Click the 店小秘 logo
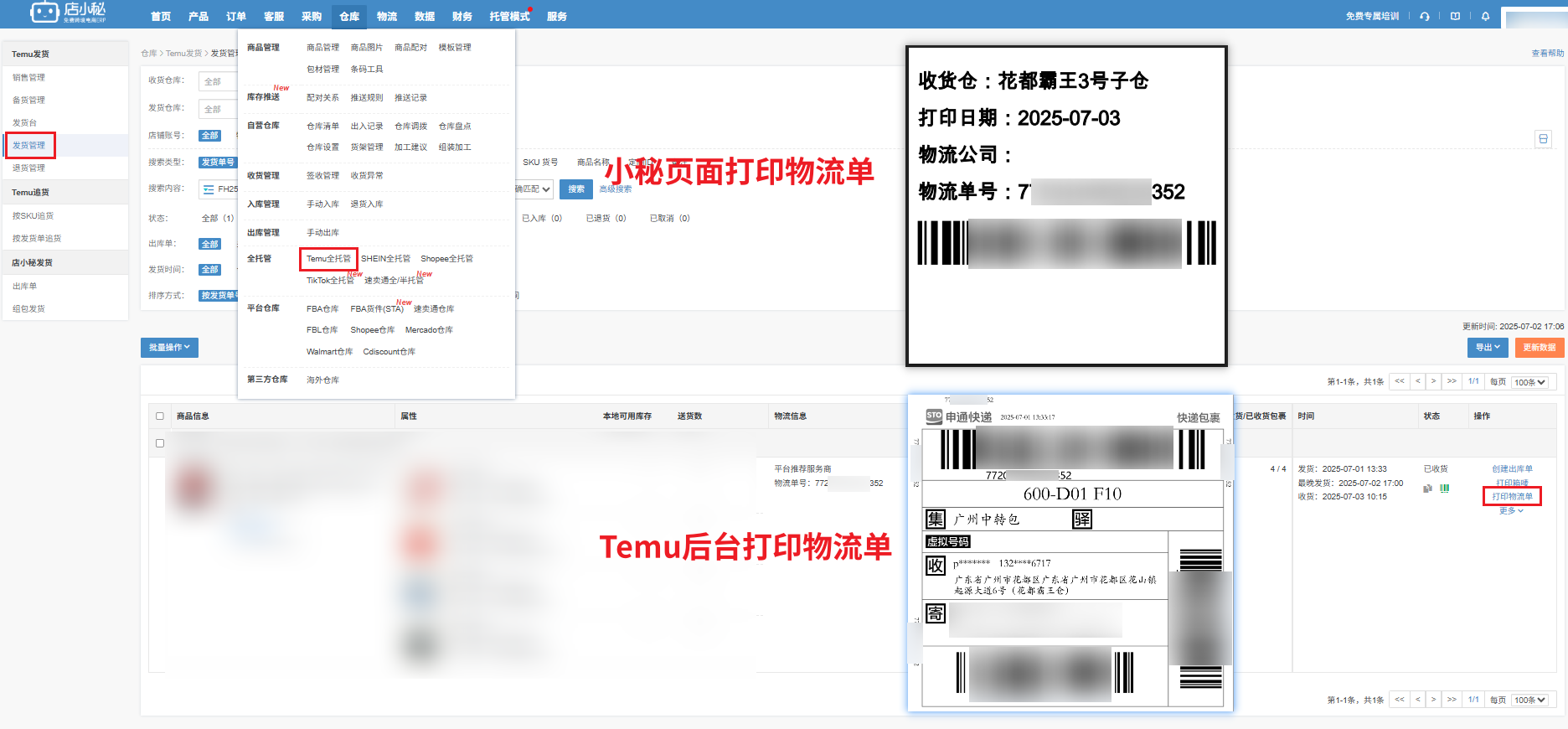This screenshot has height=729, width=1568. tap(69, 13)
